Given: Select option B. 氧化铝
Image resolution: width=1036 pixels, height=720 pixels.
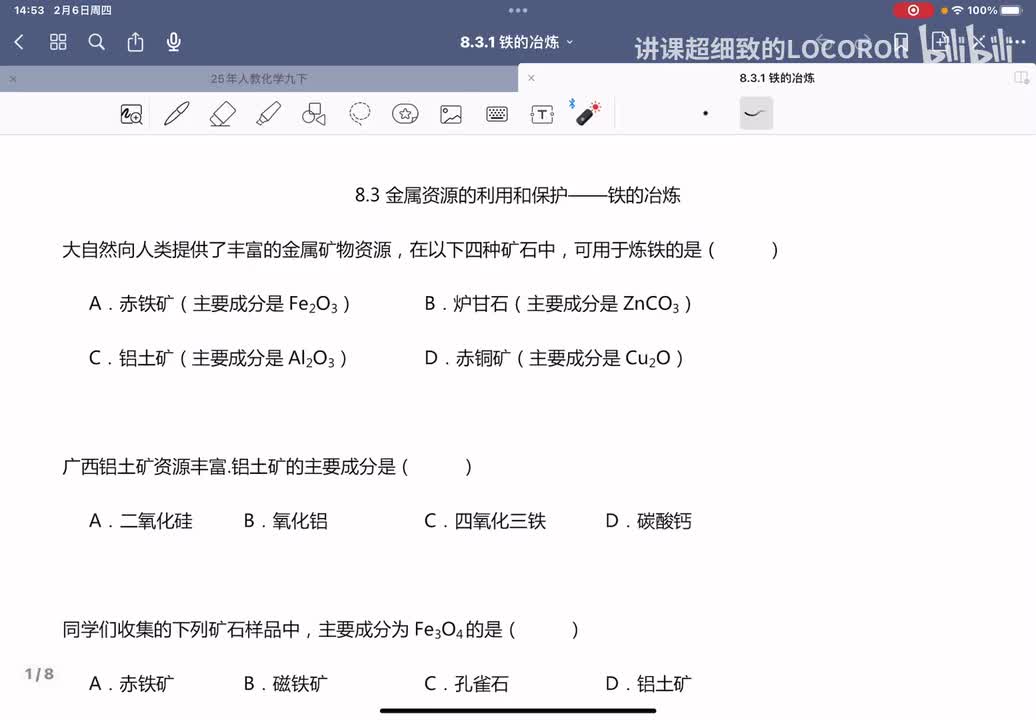Looking at the screenshot, I should 286,521.
